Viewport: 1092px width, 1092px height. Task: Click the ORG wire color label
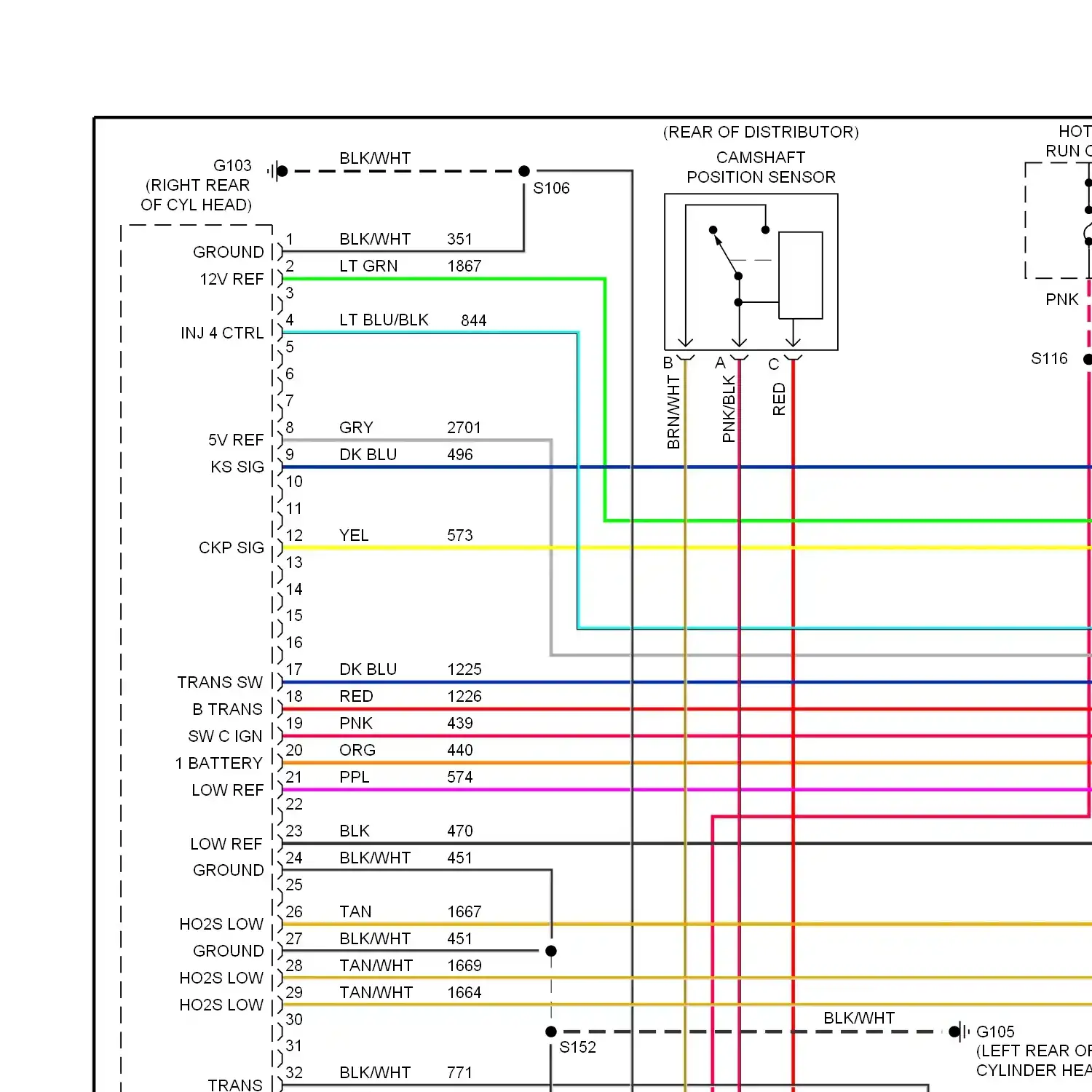click(x=357, y=750)
